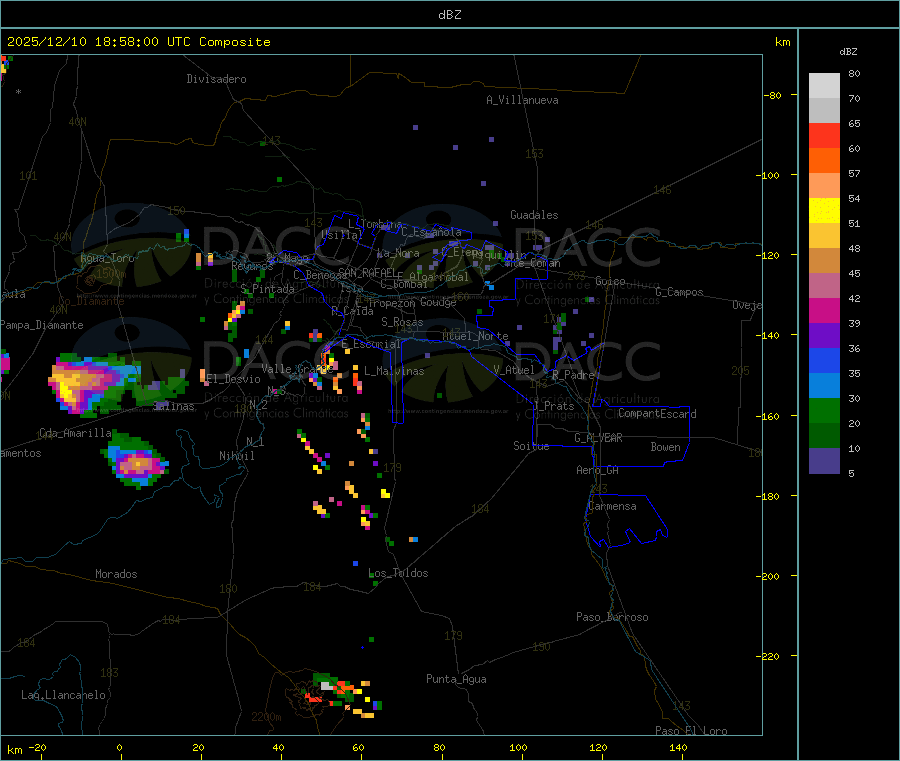
Task: Pick the orange 60-57 dBZ legend swatch
Action: click(x=824, y=161)
